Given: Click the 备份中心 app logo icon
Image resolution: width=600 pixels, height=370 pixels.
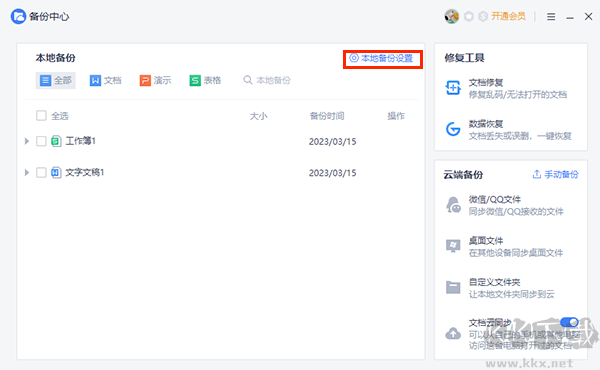Looking at the screenshot, I should click(x=18, y=16).
